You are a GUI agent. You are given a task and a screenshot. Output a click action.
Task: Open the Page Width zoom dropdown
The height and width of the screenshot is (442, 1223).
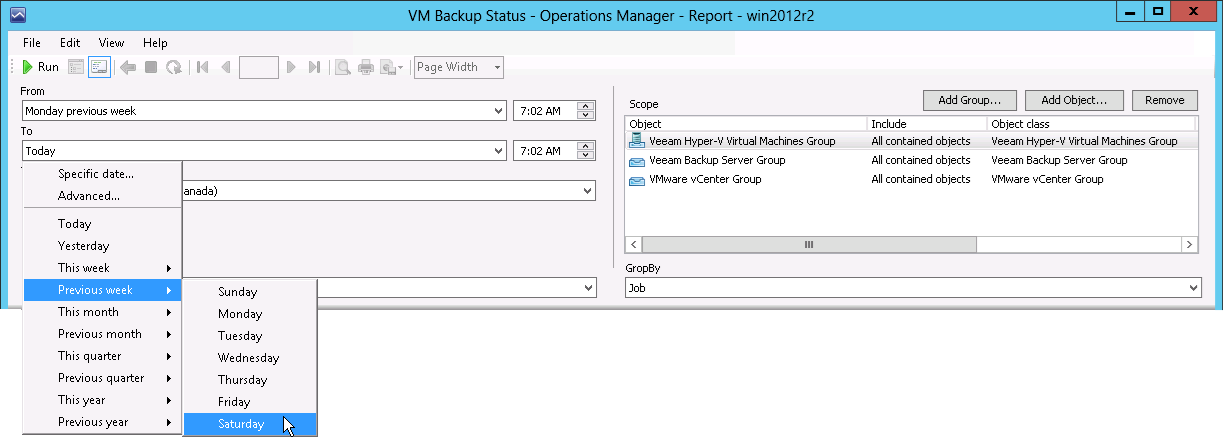[459, 67]
